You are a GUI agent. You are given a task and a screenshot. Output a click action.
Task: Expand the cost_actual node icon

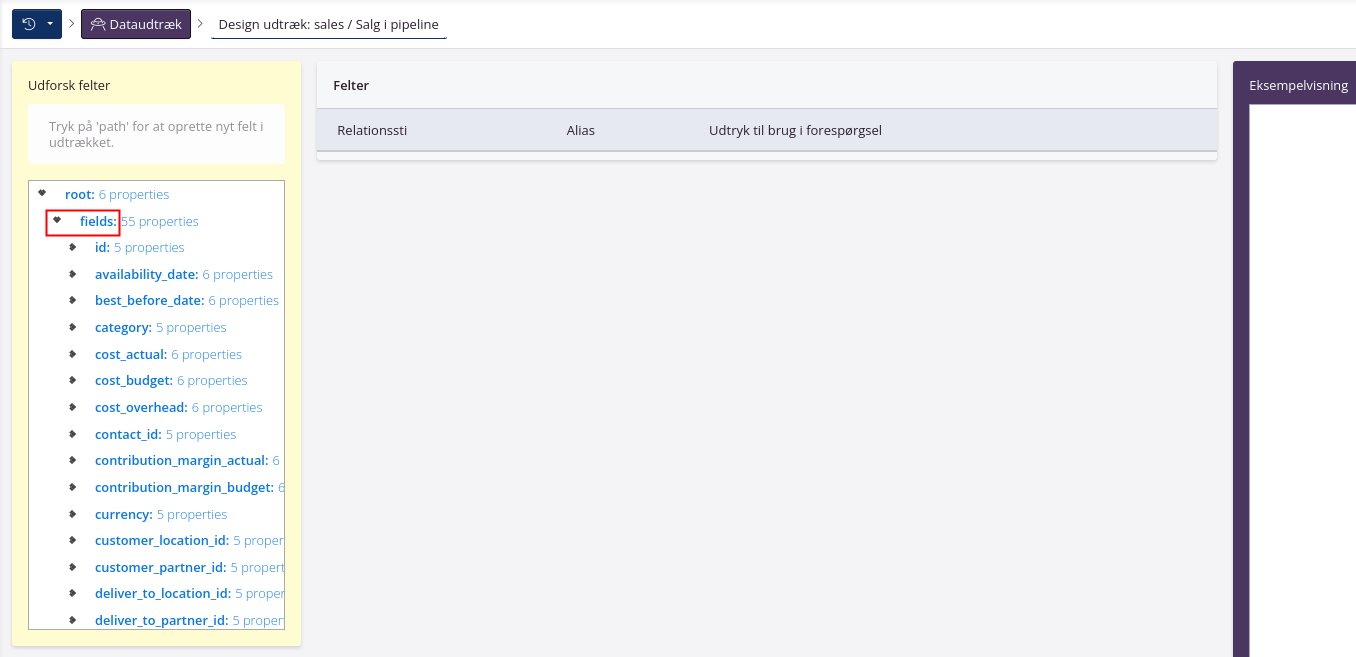click(72, 354)
